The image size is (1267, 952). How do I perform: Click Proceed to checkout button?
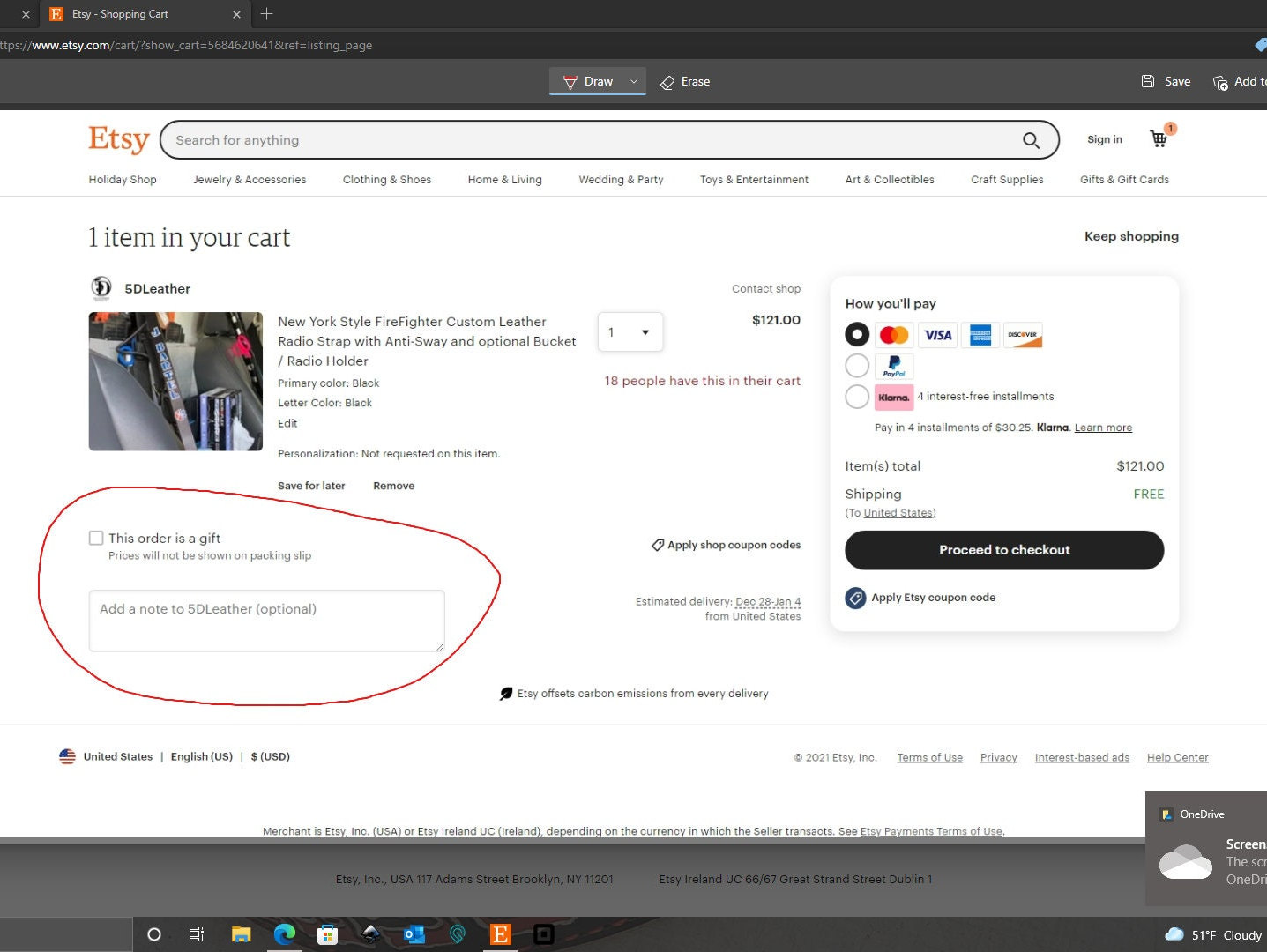[1004, 550]
